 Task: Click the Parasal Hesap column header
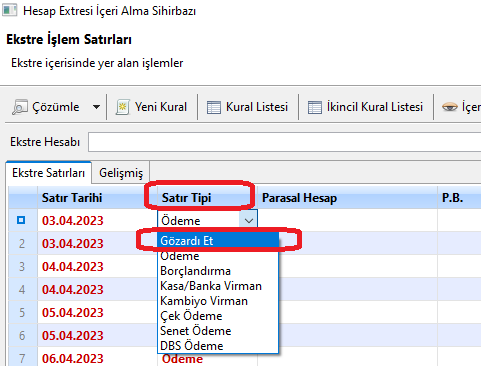347,198
